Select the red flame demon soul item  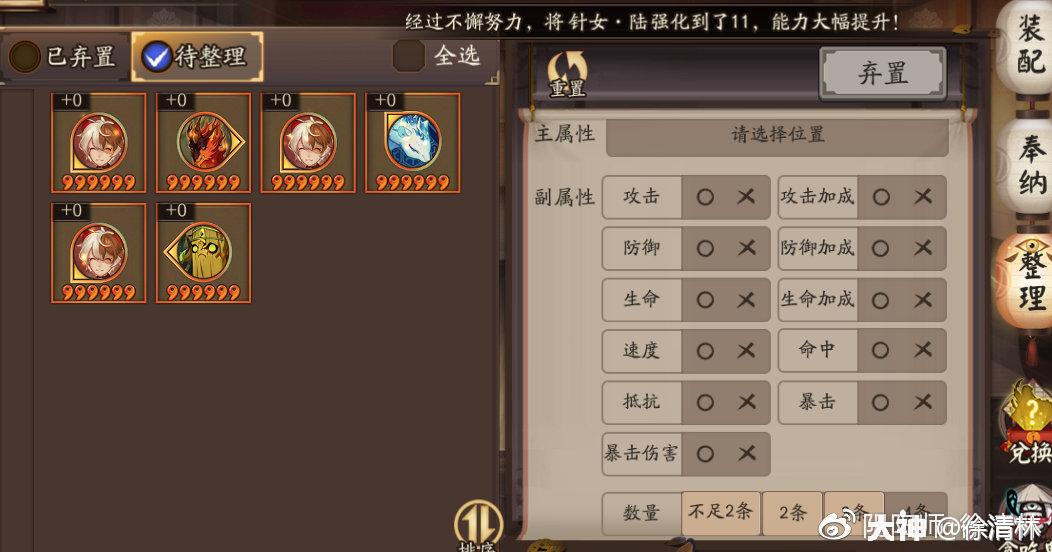click(203, 142)
